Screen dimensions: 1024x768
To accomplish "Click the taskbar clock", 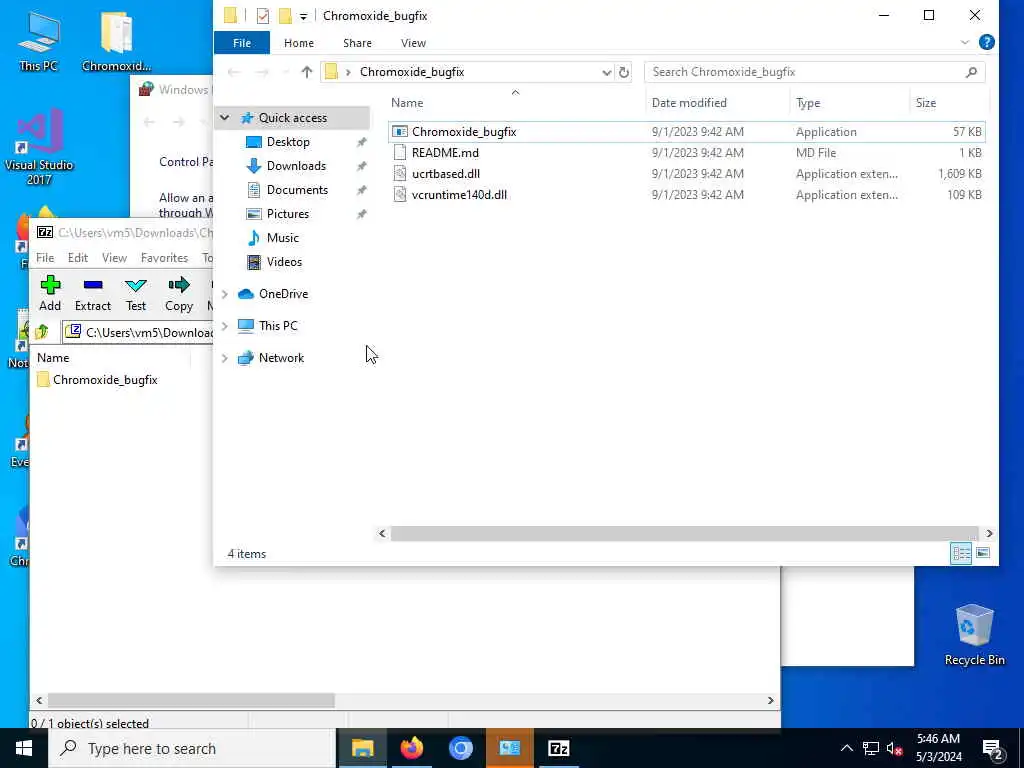I will click(938, 748).
